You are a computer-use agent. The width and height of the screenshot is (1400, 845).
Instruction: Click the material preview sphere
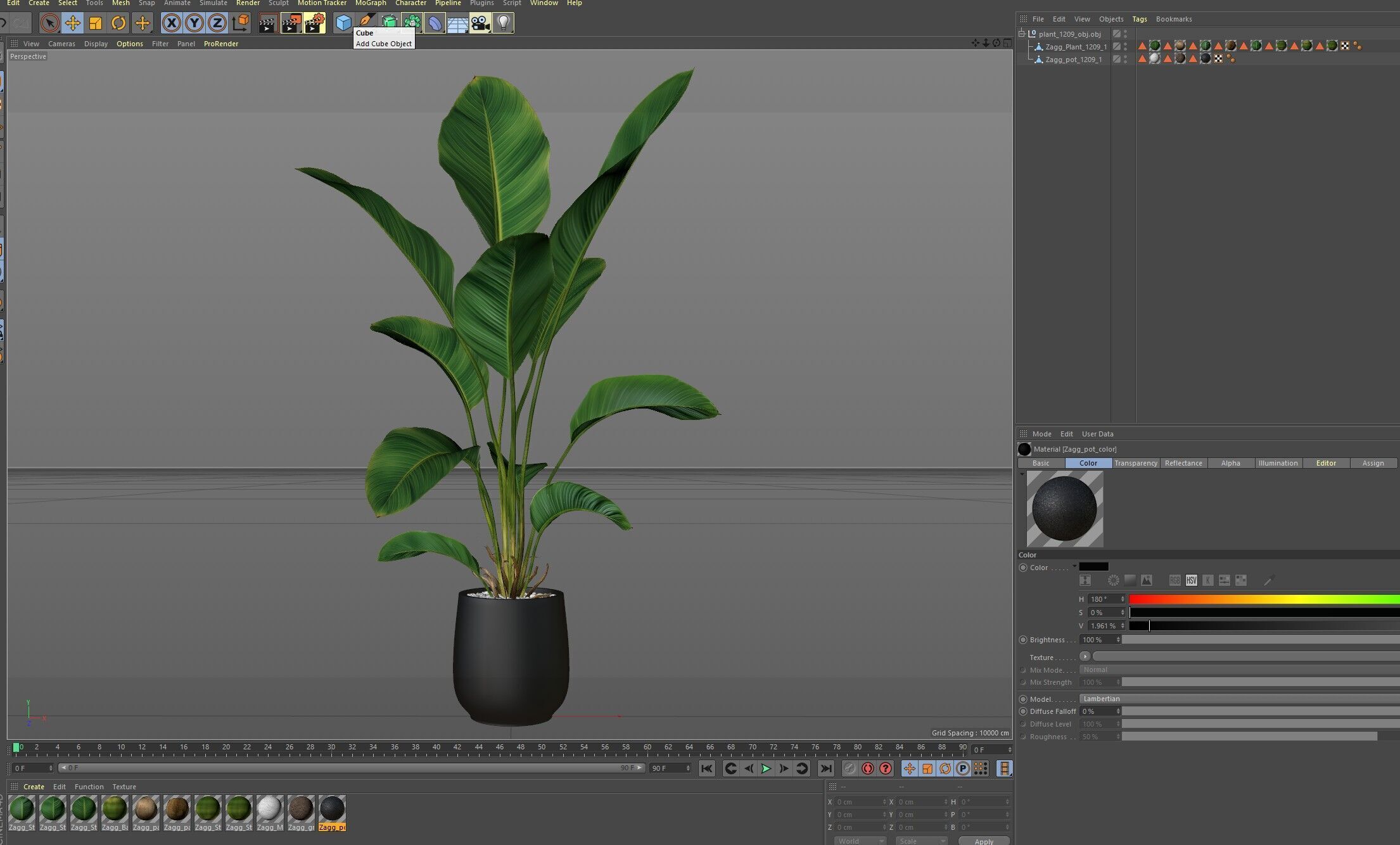click(x=1064, y=509)
